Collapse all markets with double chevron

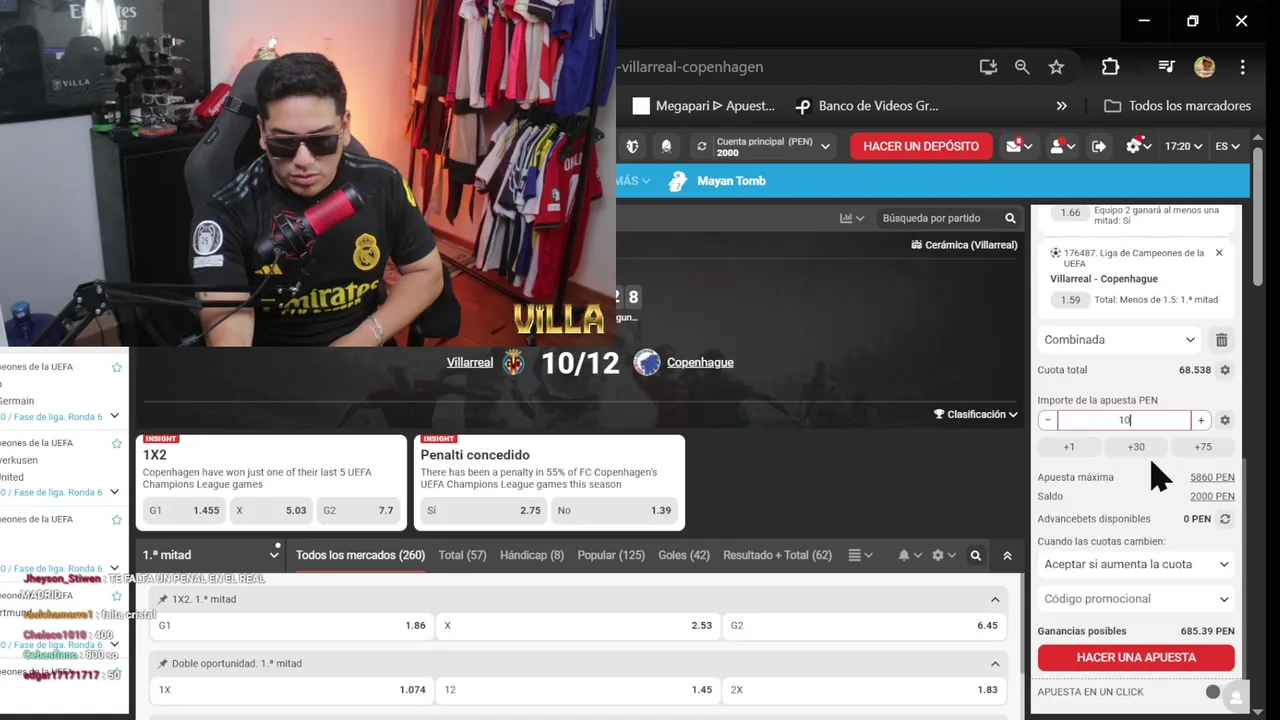[1007, 555]
